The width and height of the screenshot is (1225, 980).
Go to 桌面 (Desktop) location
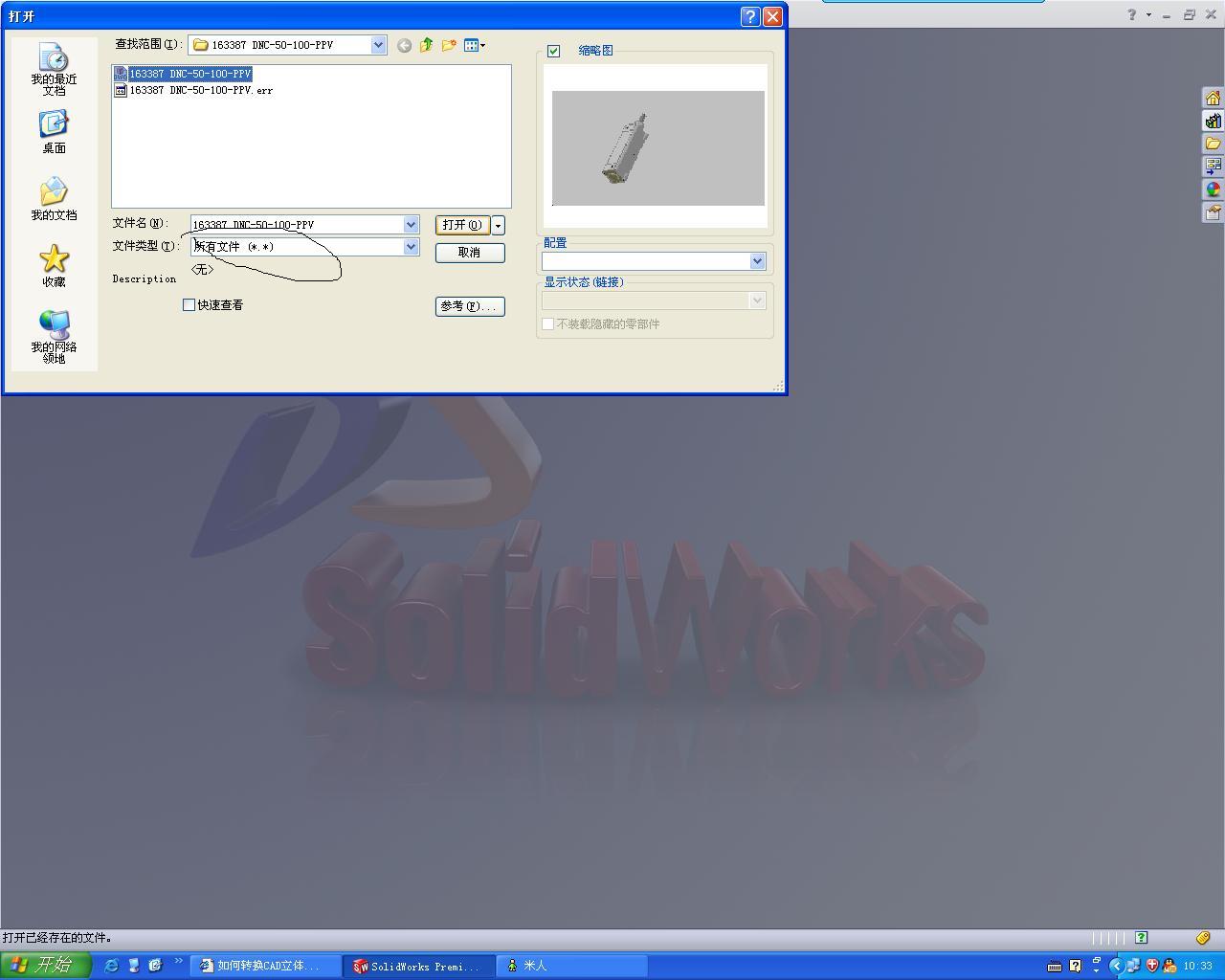click(x=54, y=132)
